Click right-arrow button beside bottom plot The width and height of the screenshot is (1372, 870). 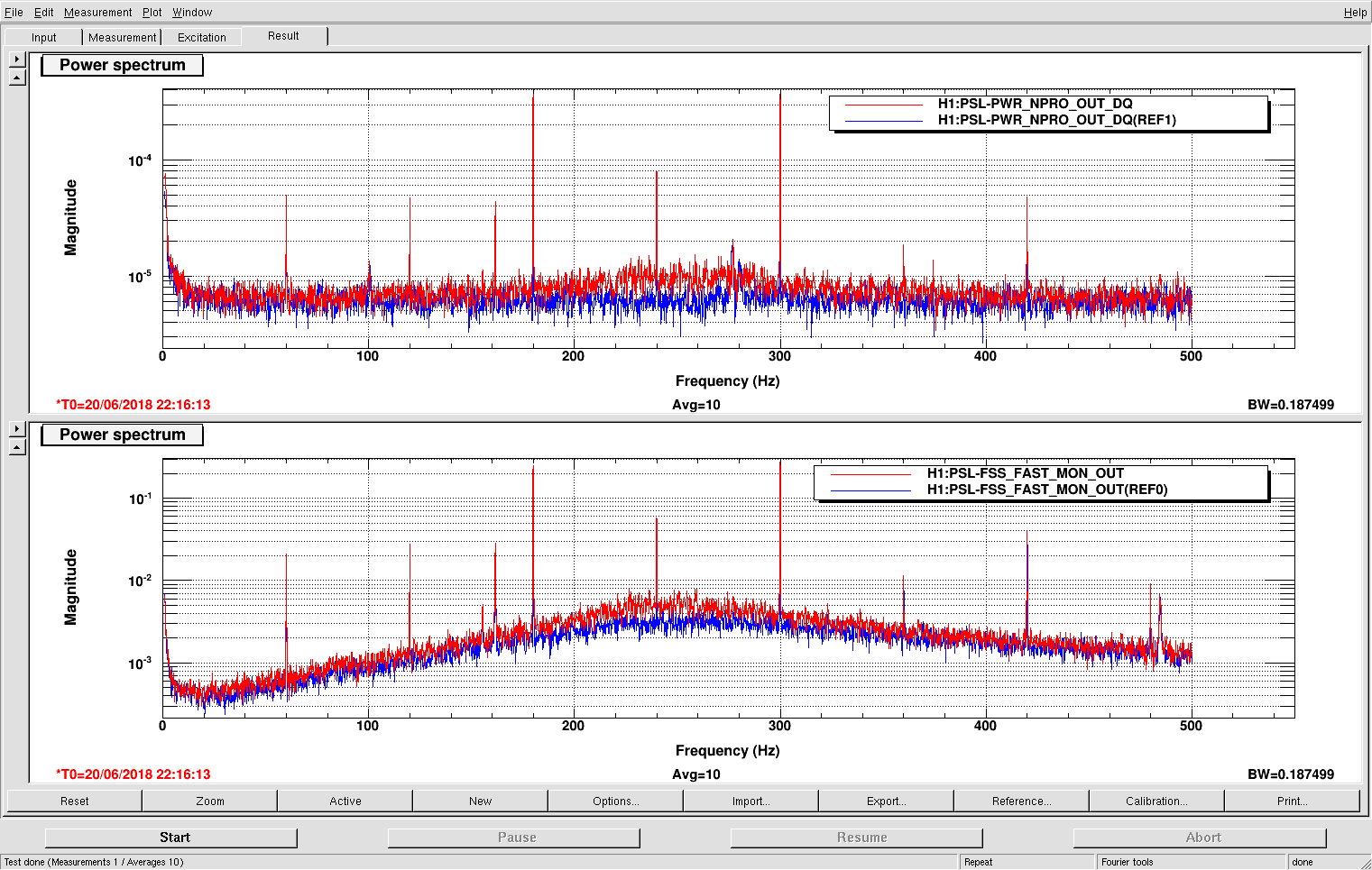tap(17, 429)
